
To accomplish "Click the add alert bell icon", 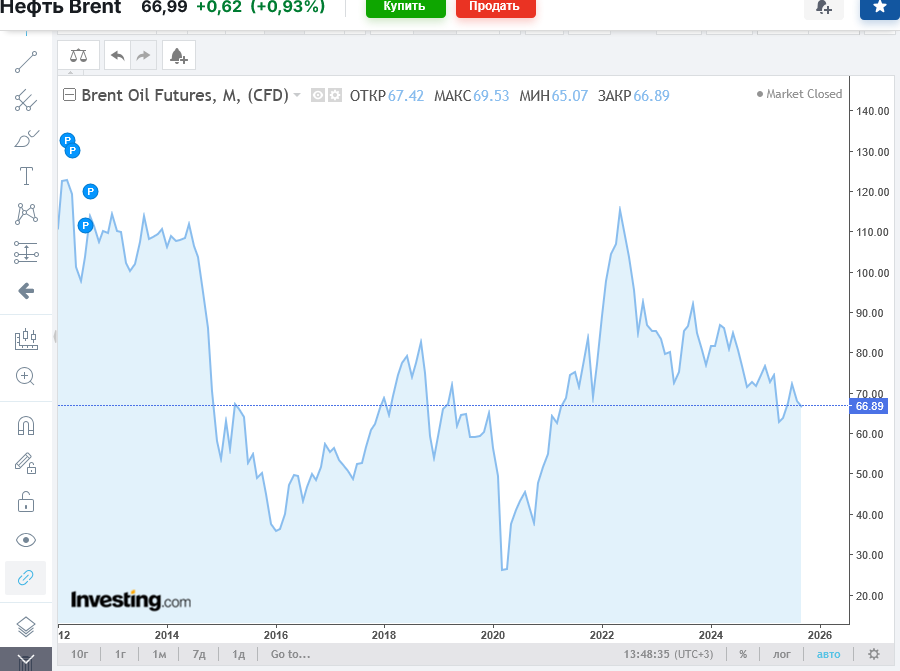I will [x=178, y=56].
